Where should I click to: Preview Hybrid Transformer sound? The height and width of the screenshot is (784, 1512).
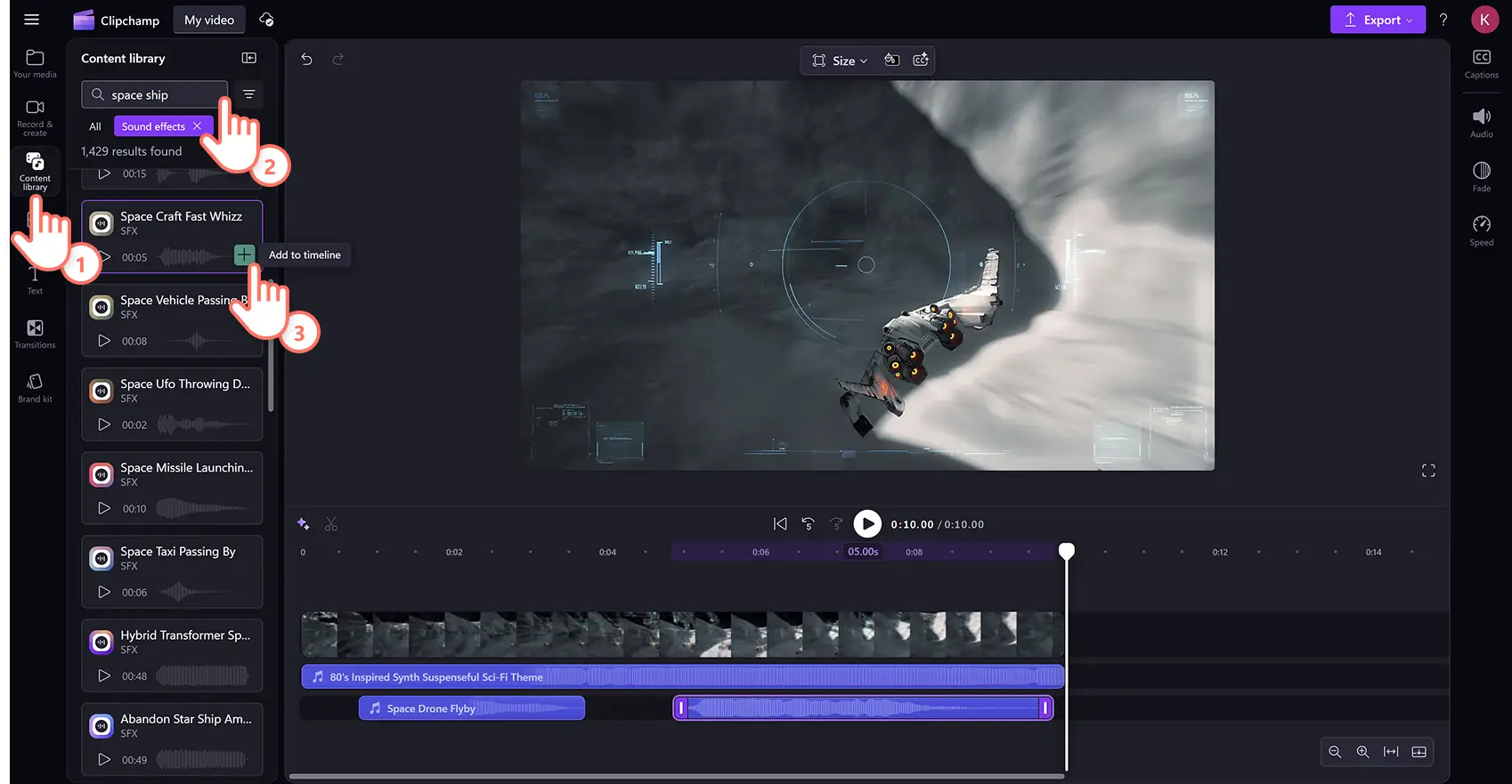(x=104, y=675)
